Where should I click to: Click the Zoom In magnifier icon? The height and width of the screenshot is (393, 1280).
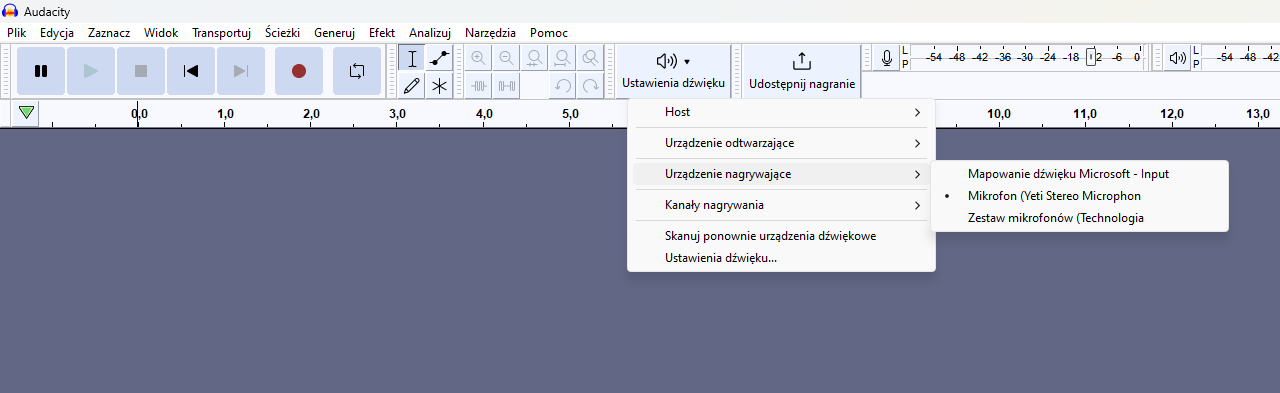tap(479, 58)
